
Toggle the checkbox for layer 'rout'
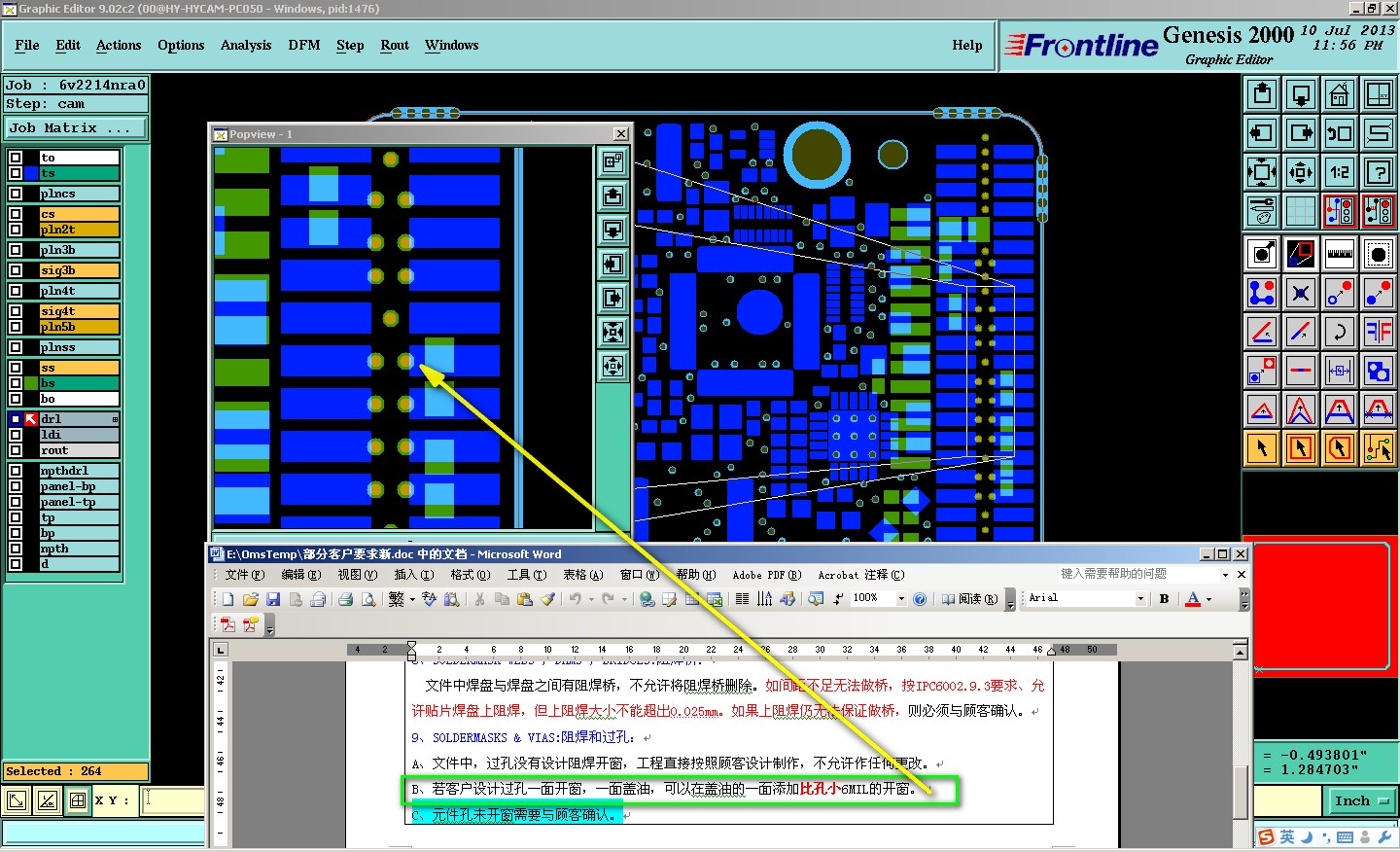pyautogui.click(x=16, y=450)
